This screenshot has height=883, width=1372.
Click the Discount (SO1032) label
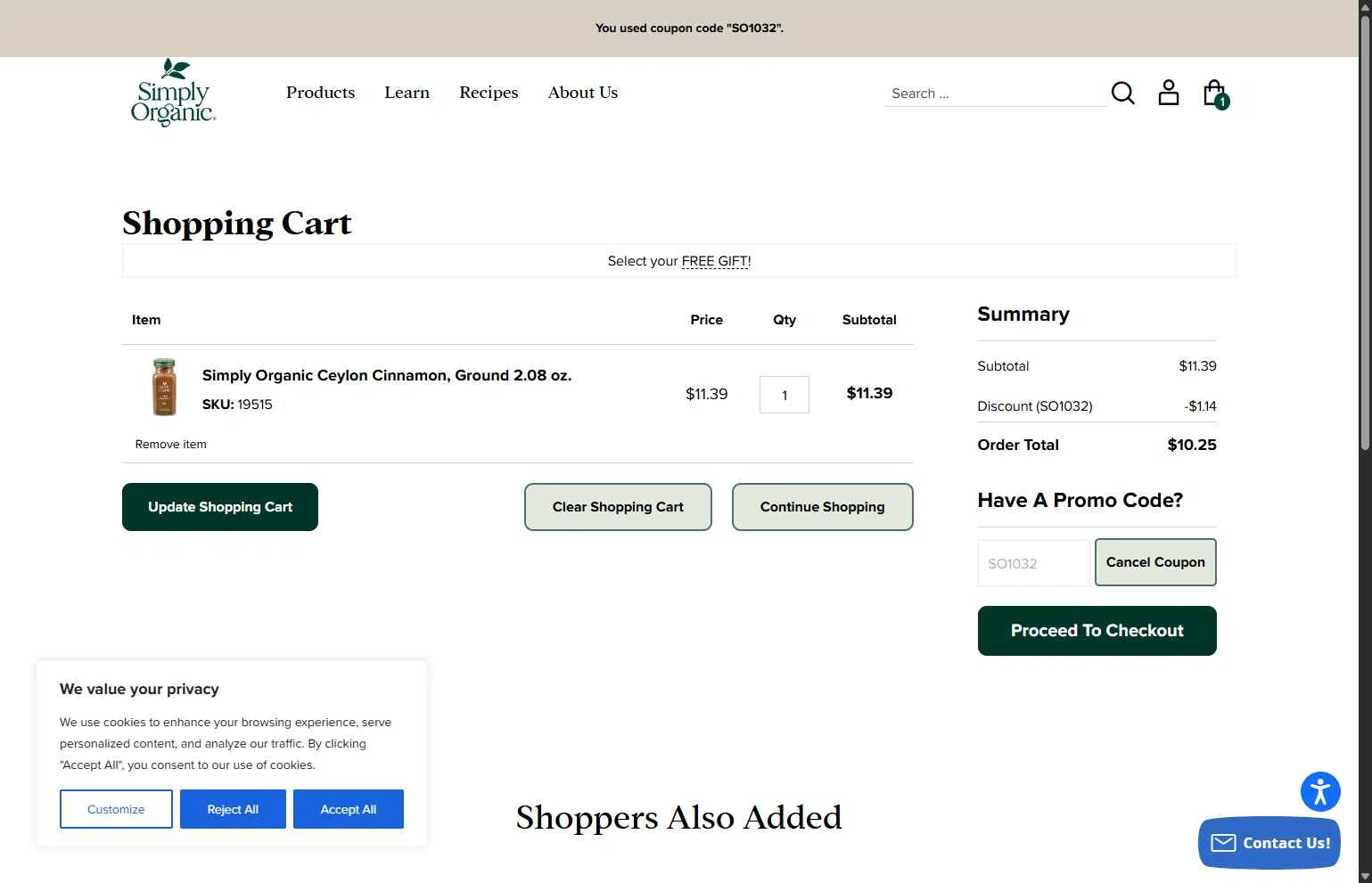(x=1035, y=406)
